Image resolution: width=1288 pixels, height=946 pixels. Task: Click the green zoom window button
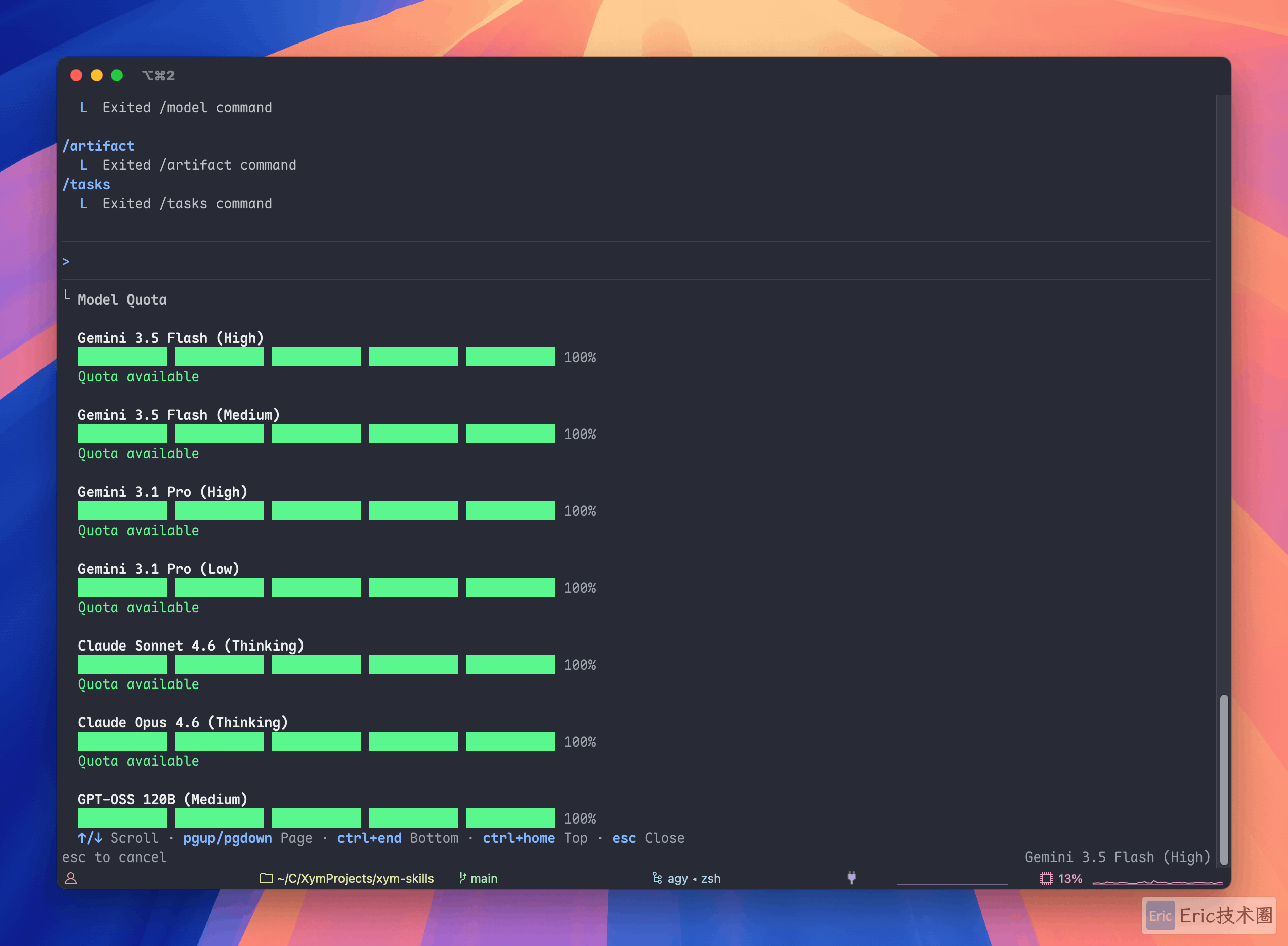[117, 75]
